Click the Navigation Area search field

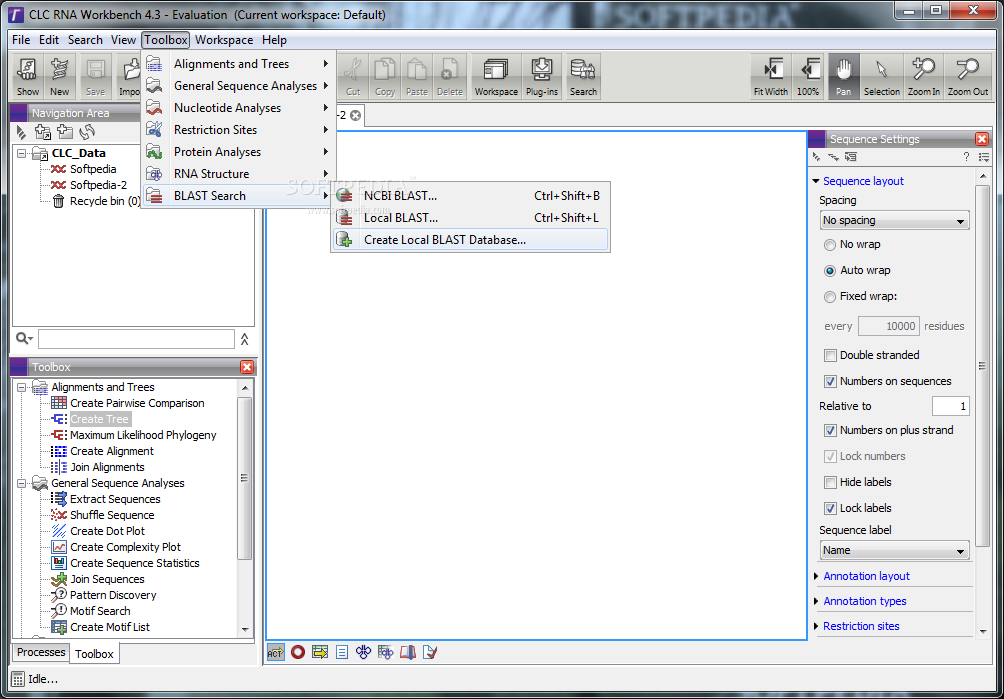(x=136, y=339)
